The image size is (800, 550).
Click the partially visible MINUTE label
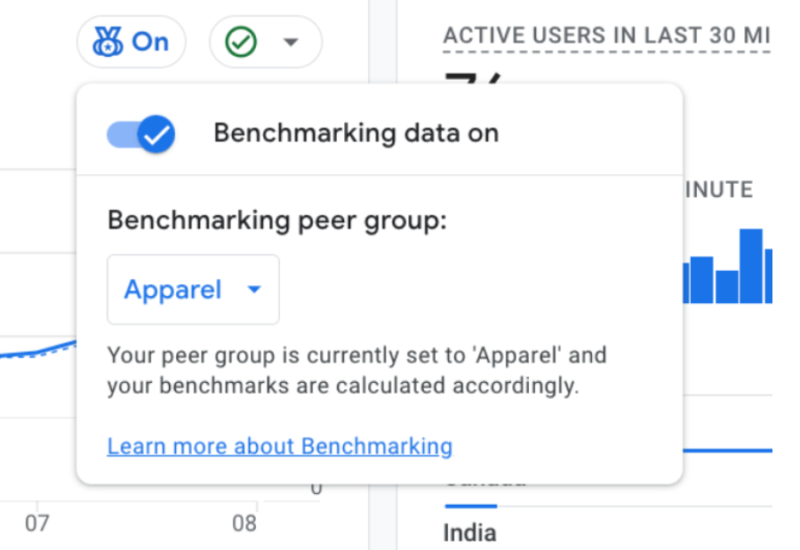(718, 190)
